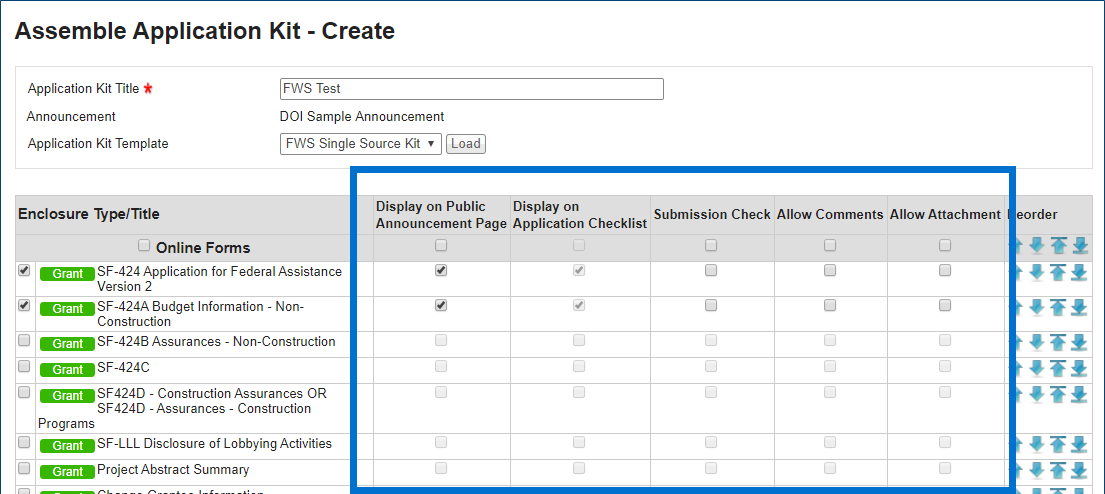Viewport: 1105px width, 494px height.
Task: Click move down arrow for SF-LLL Disclosure row
Action: pyautogui.click(x=1037, y=444)
